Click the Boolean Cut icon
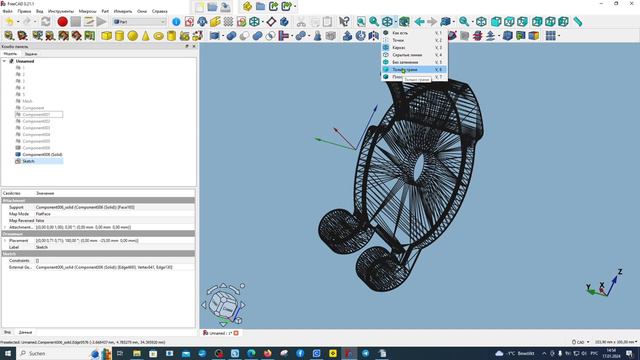 coord(244,36)
